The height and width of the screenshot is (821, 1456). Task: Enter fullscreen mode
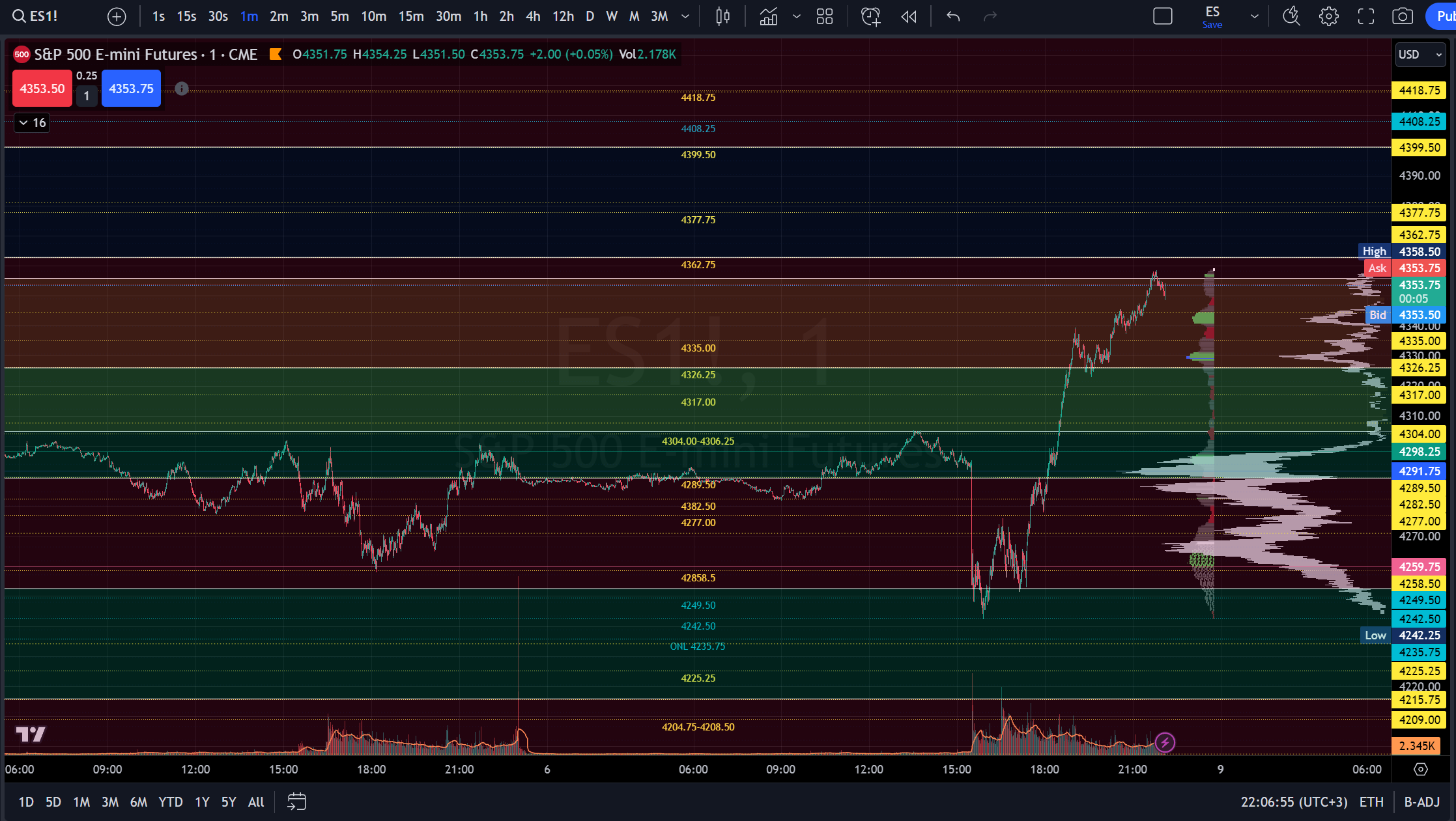tap(1366, 16)
